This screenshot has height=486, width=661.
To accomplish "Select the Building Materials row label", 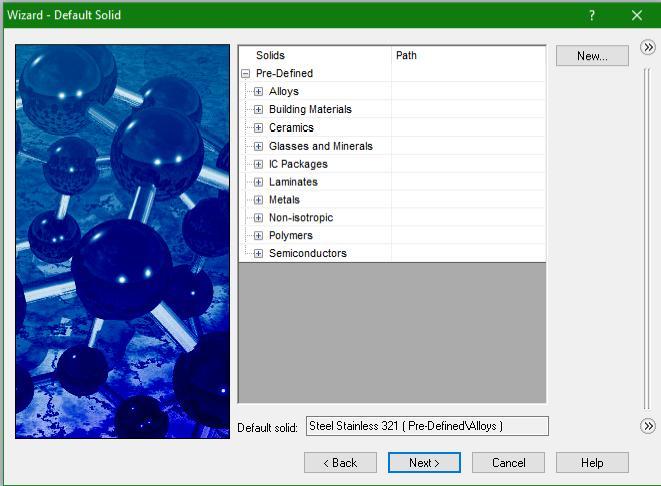I will click(310, 109).
